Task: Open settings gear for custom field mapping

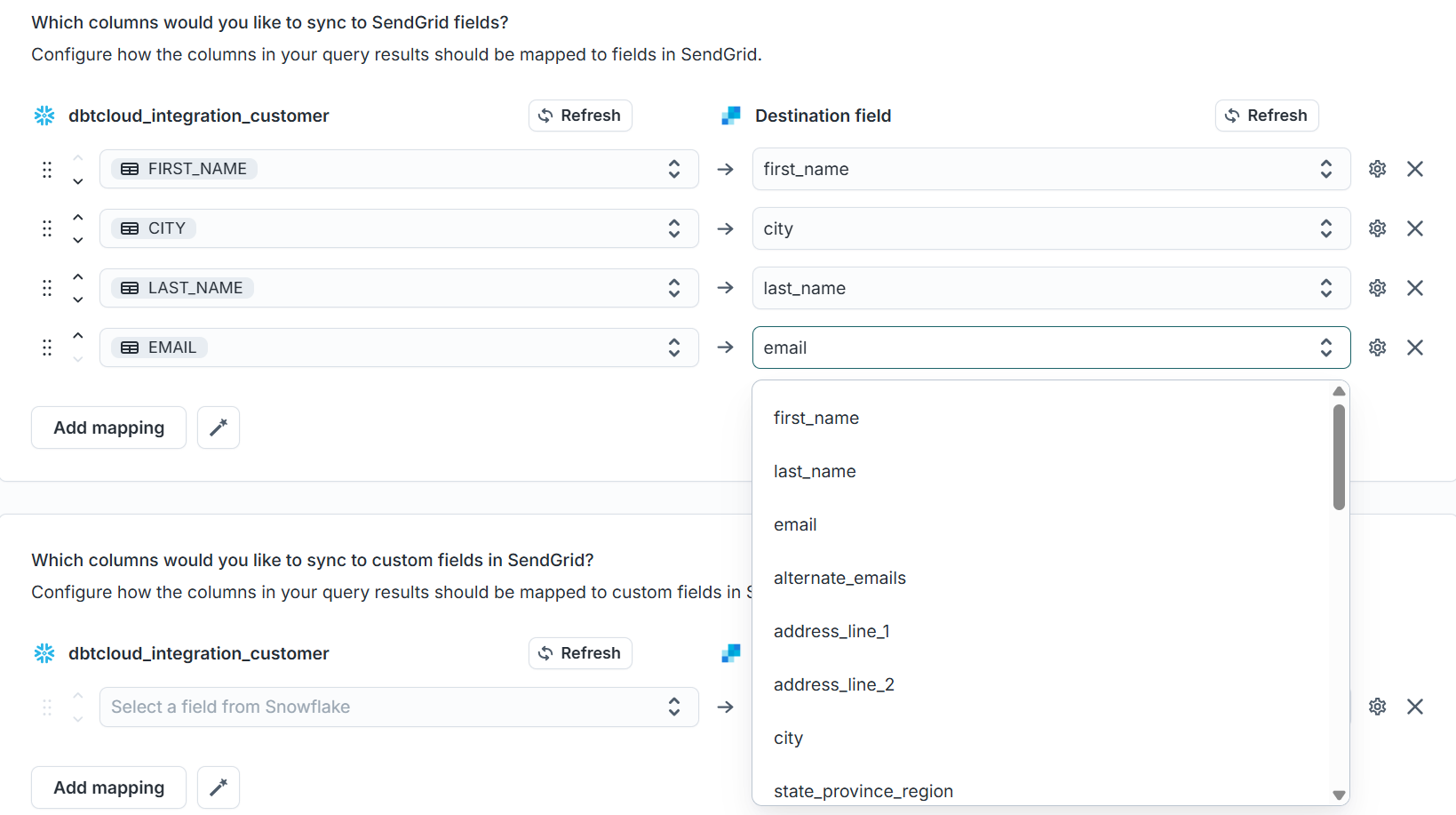Action: pos(1377,707)
